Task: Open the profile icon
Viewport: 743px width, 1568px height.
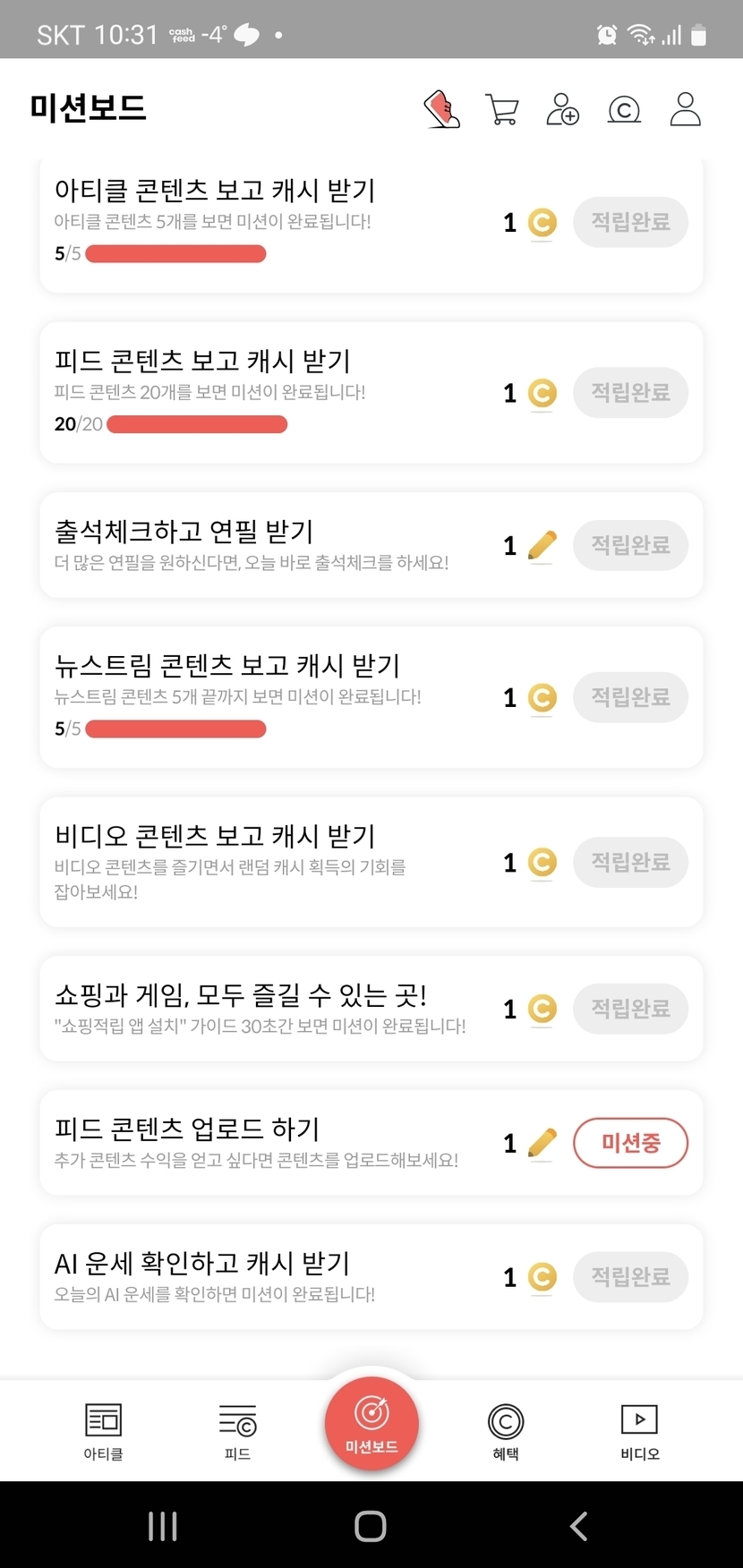Action: [x=685, y=109]
